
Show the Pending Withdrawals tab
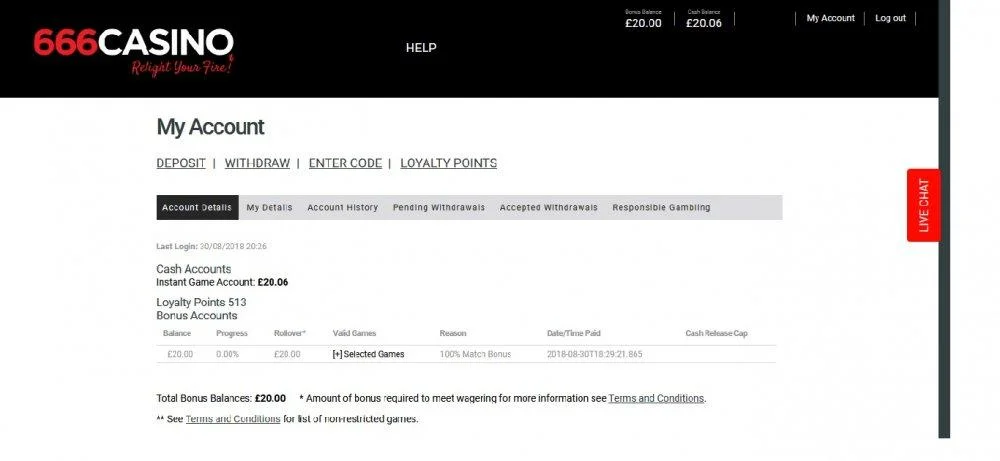click(439, 207)
